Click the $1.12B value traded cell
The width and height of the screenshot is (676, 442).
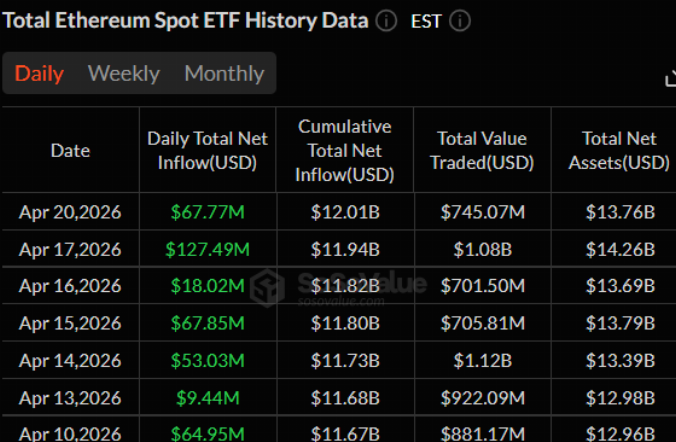pos(482,360)
